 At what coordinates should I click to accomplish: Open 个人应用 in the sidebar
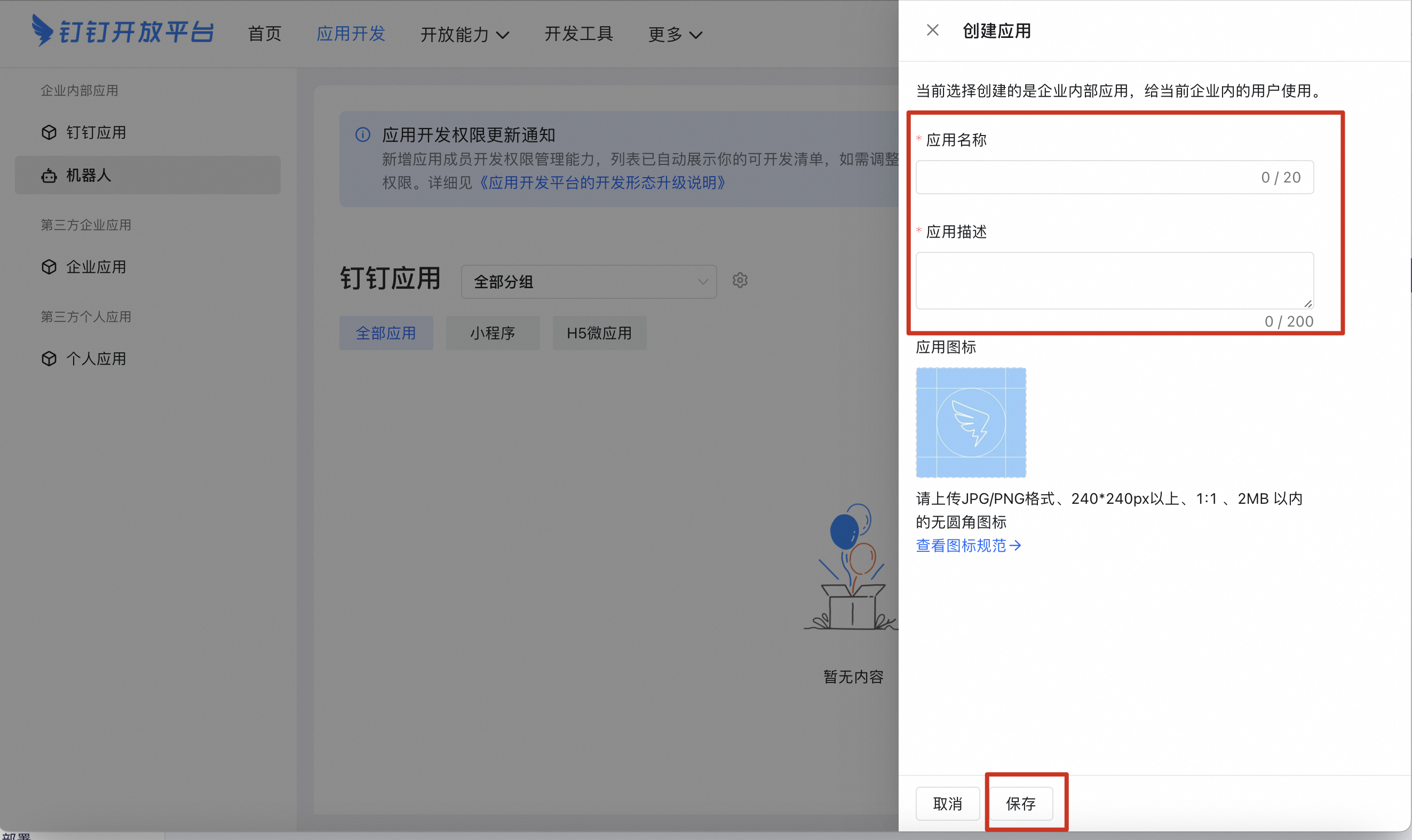pos(96,358)
